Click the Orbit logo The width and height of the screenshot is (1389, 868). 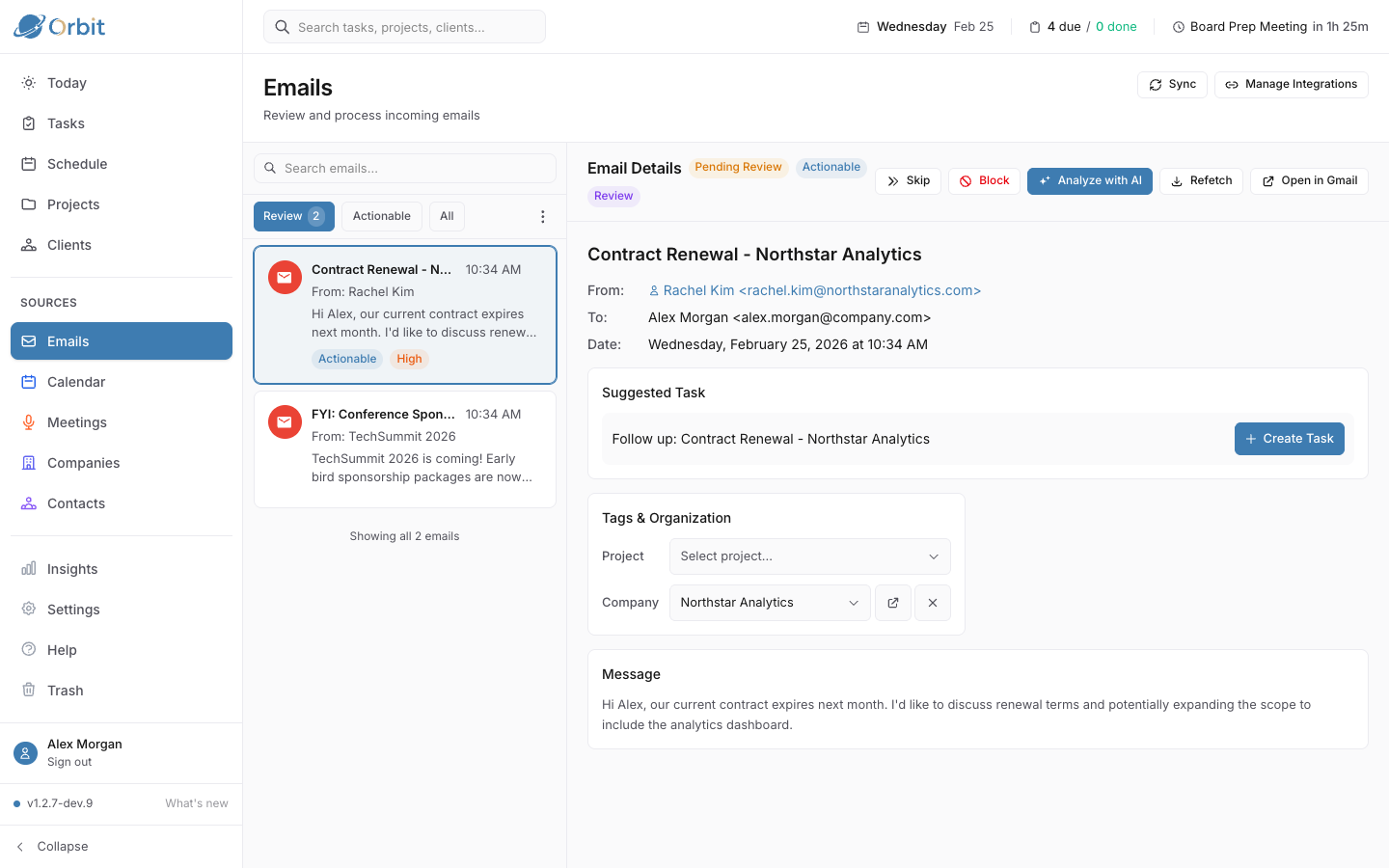(59, 26)
